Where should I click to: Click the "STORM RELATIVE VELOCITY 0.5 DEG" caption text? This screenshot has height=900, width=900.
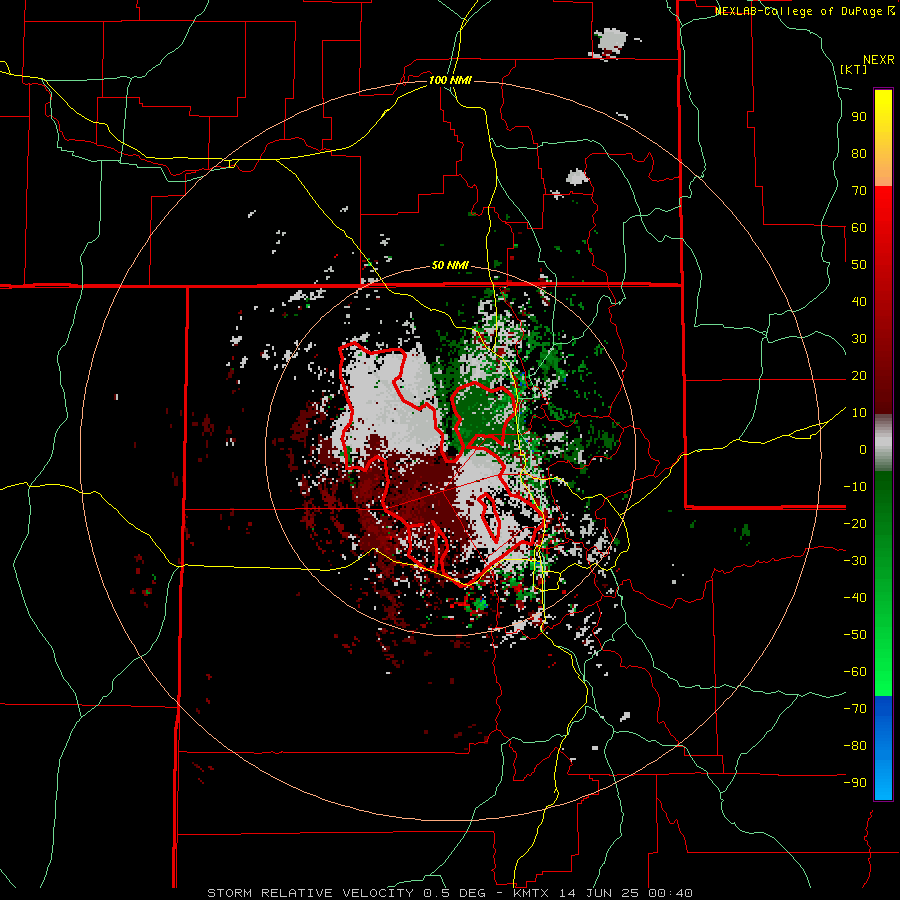tap(346, 893)
